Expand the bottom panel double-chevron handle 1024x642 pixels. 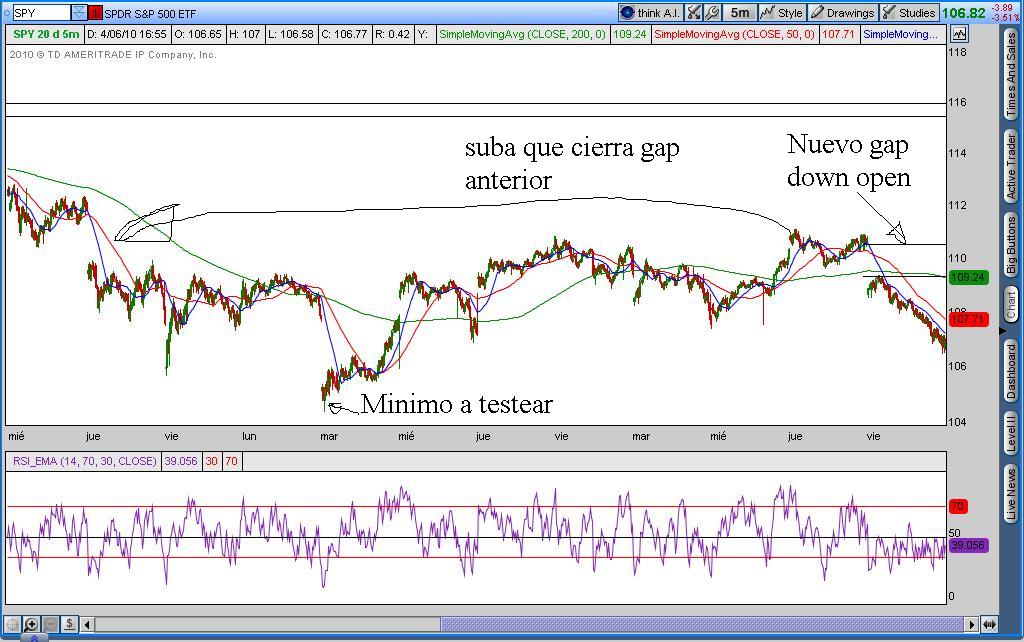coord(34,637)
